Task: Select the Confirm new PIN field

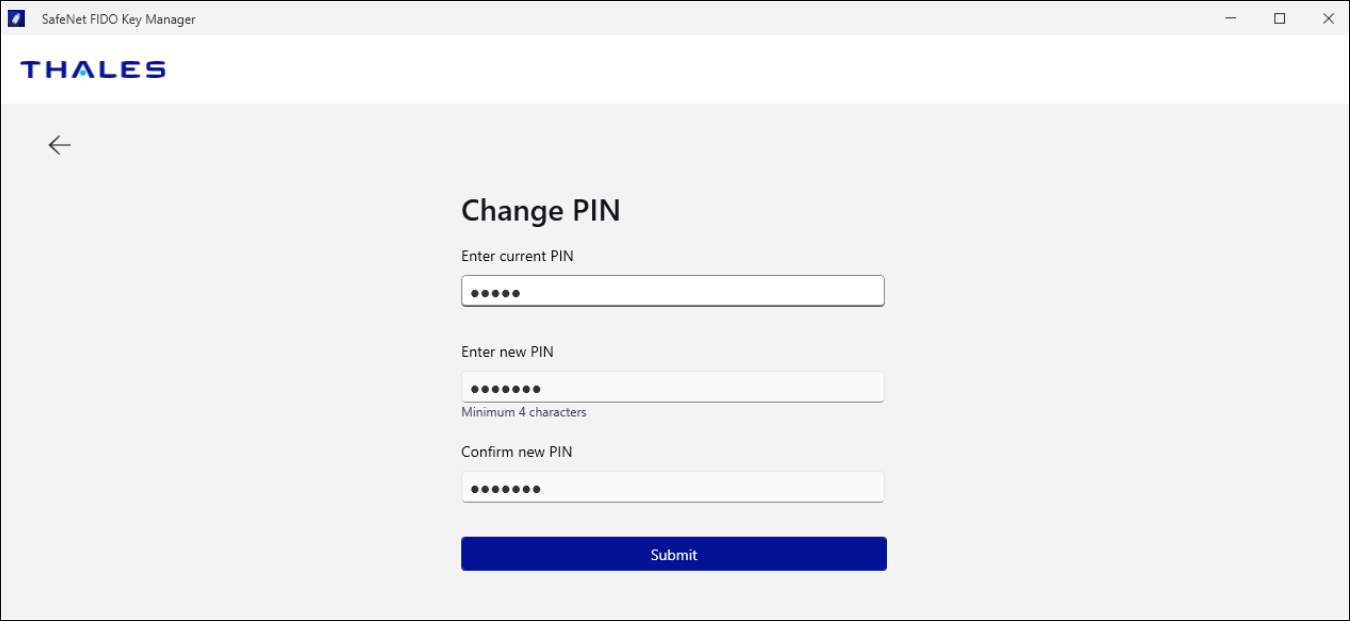Action: [700, 487]
